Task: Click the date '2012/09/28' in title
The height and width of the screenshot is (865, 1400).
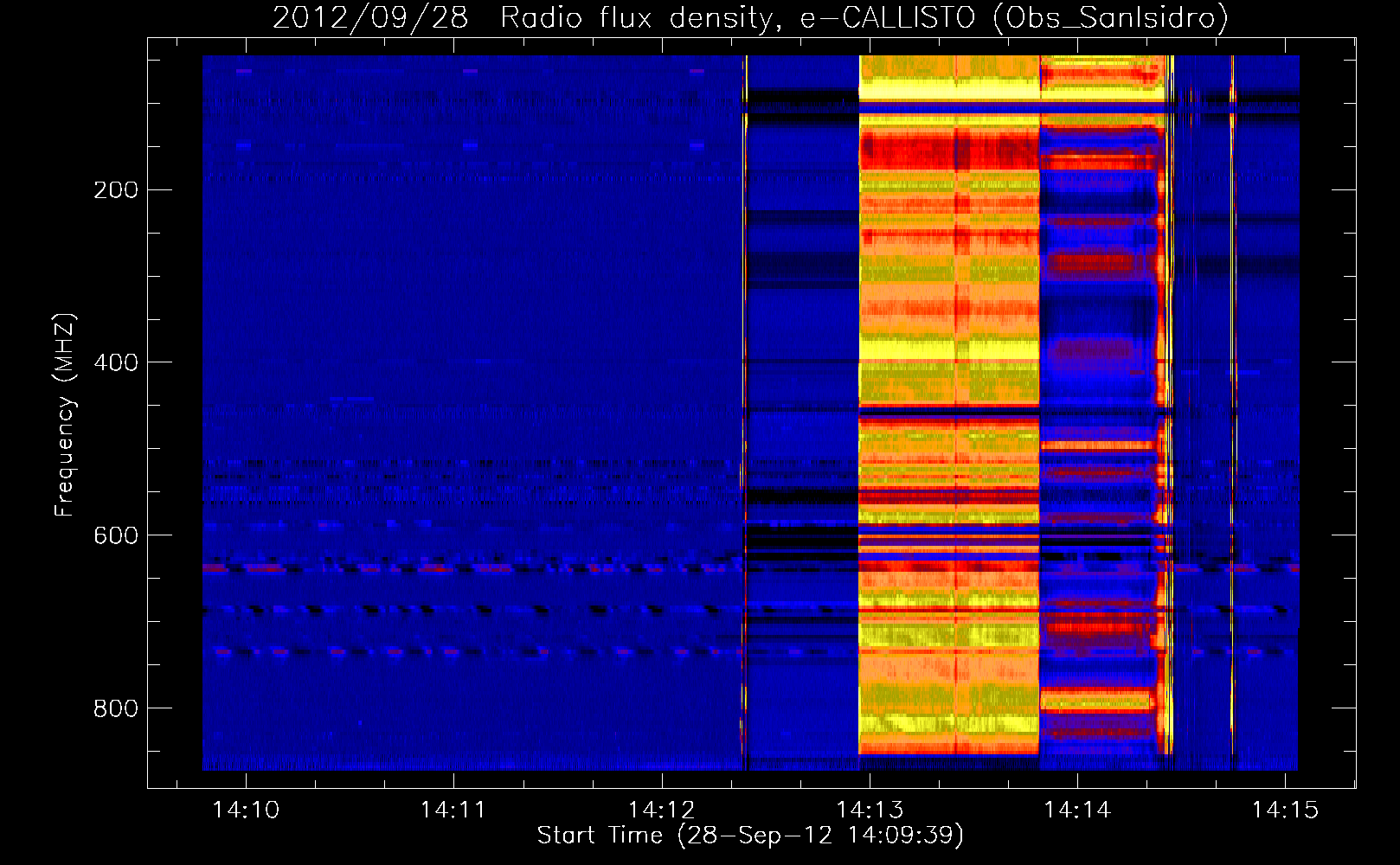Action: 370,17
